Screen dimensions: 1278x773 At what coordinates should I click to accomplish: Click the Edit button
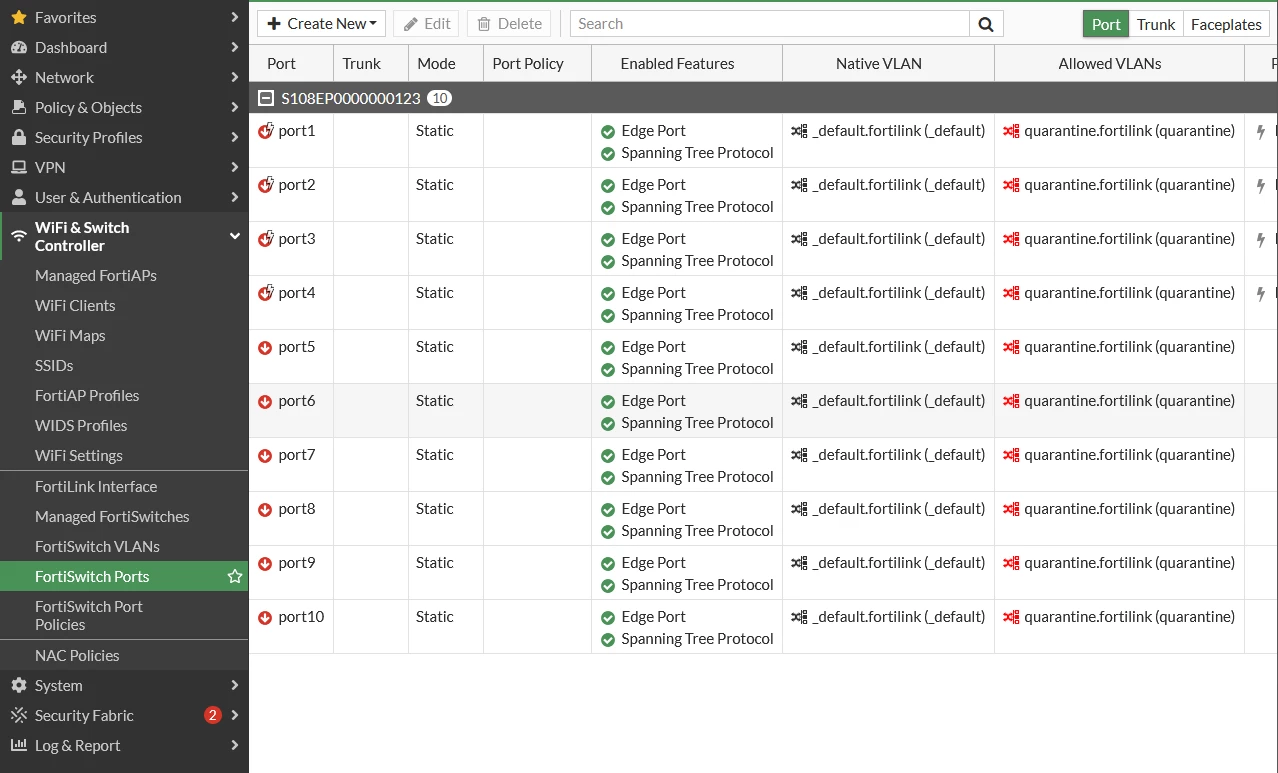pos(426,24)
